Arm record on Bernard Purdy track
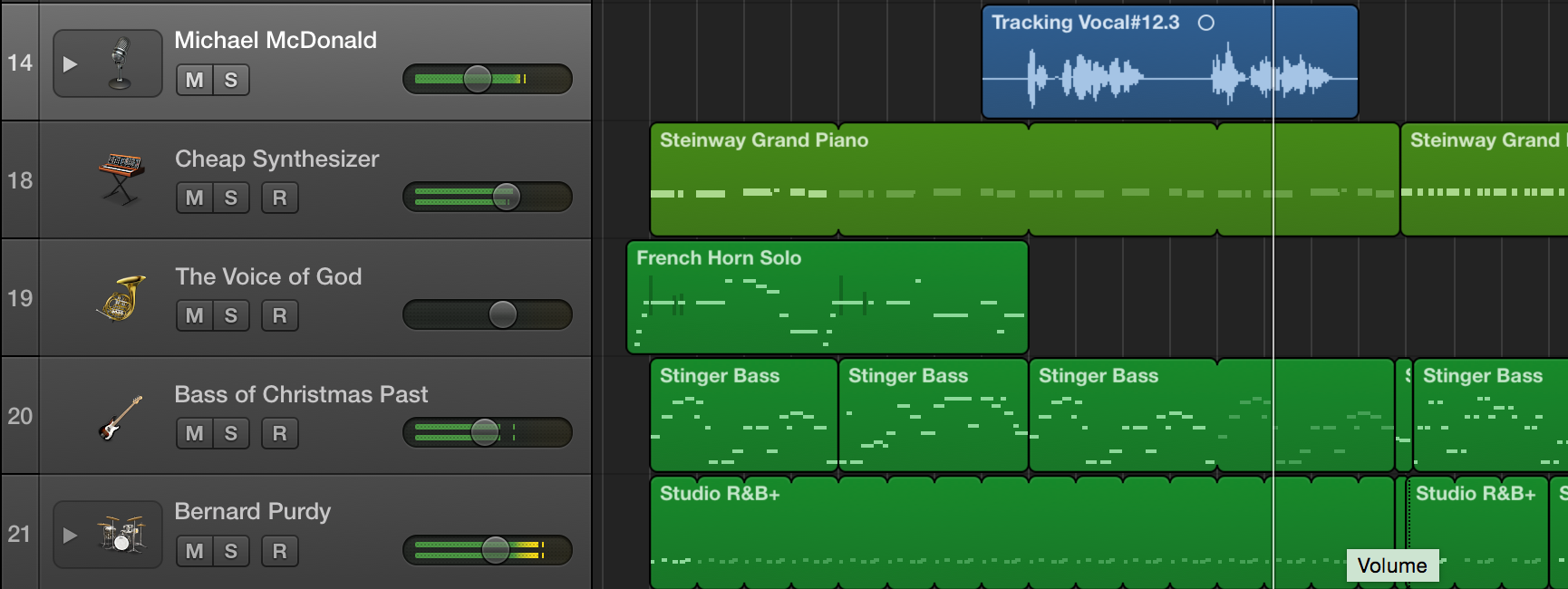Viewport: 1568px width, 589px height. click(x=279, y=551)
